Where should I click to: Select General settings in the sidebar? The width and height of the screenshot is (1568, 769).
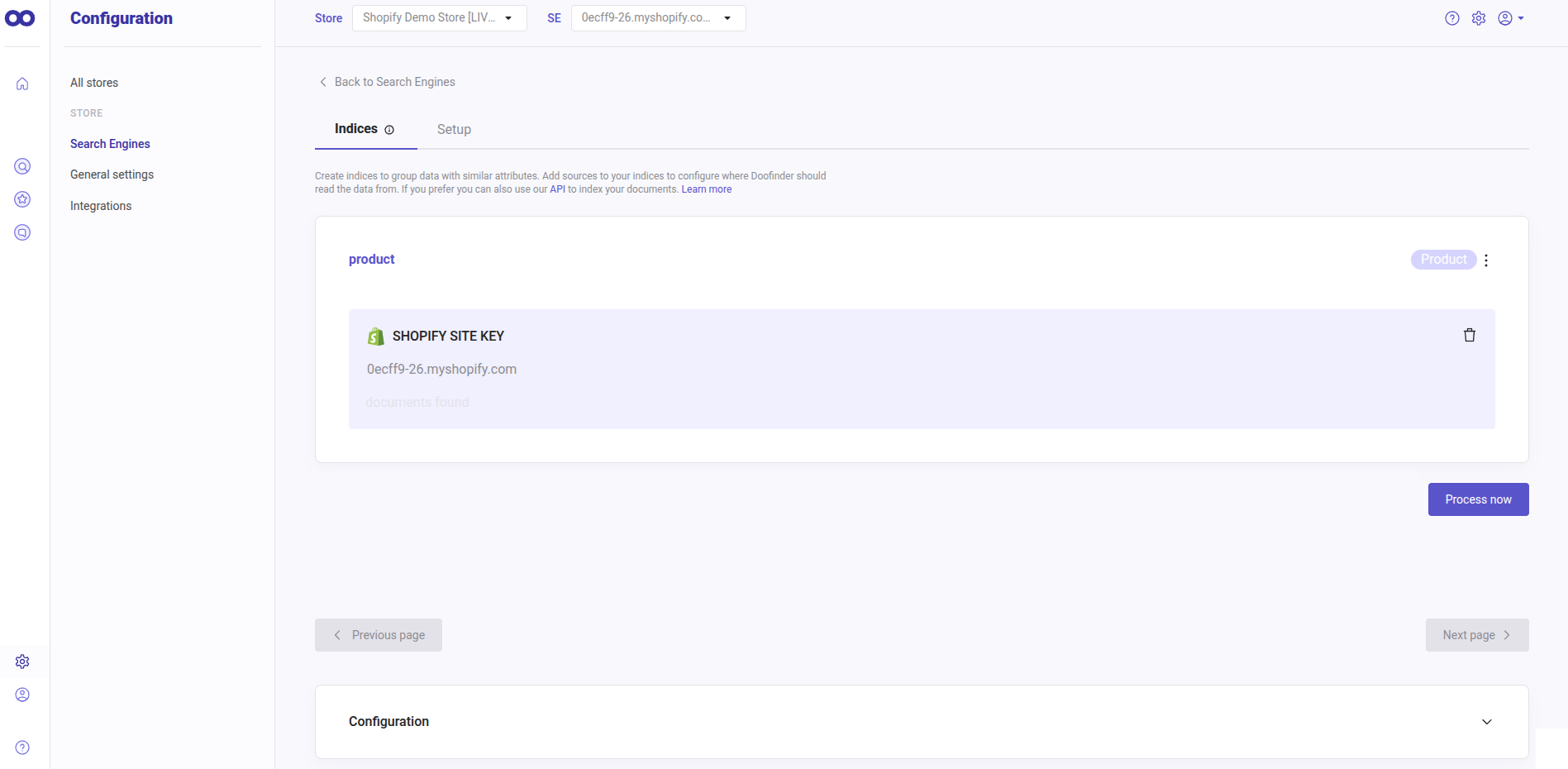[112, 174]
